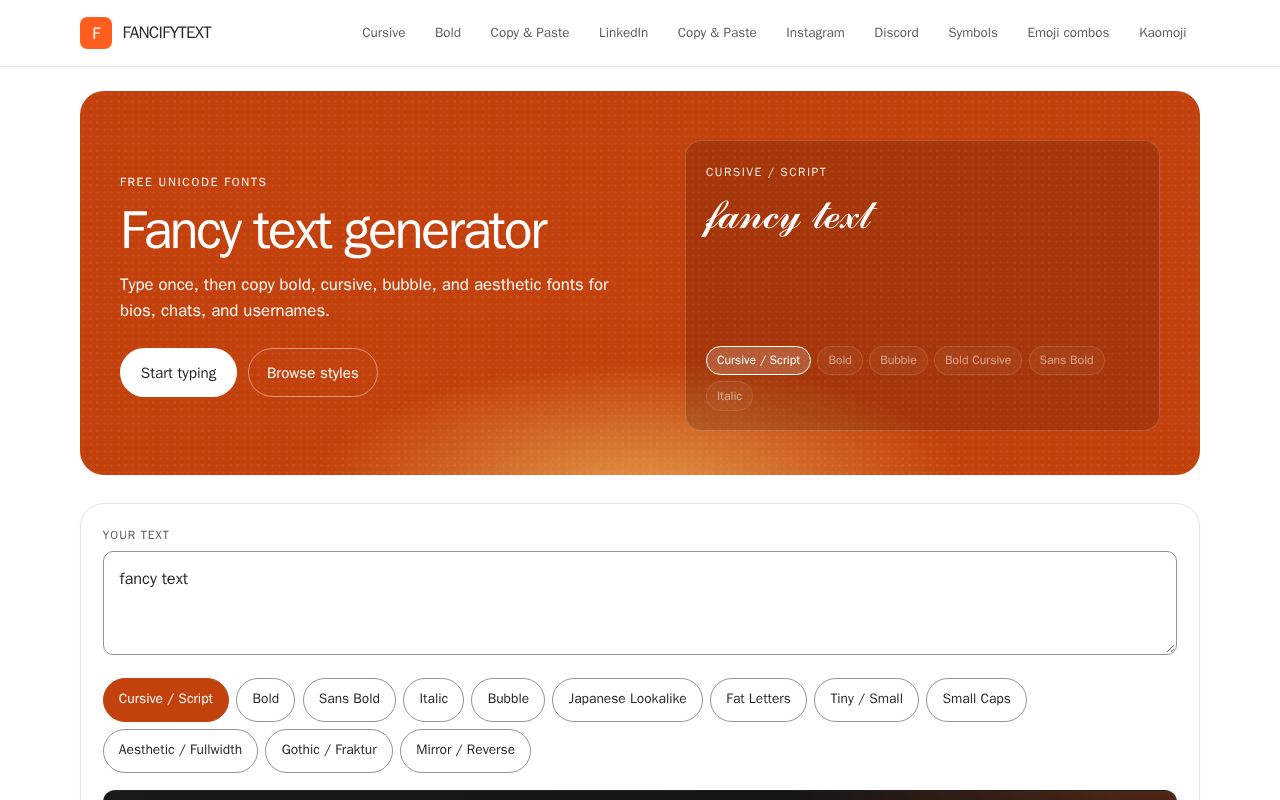Select the Bold chip in hero preview card

pyautogui.click(x=840, y=360)
